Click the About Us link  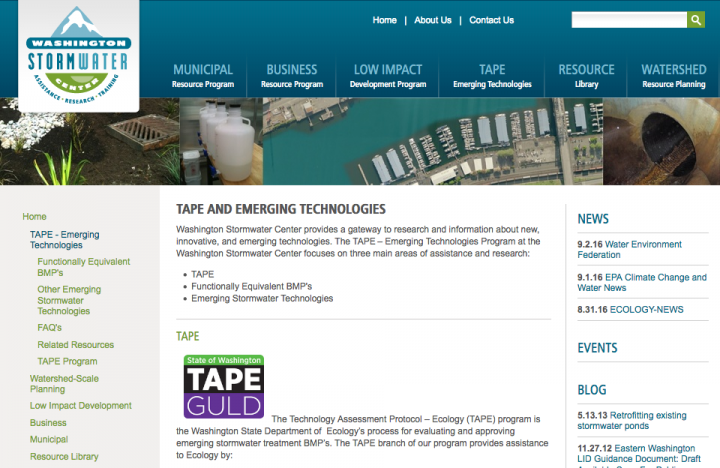(x=432, y=20)
